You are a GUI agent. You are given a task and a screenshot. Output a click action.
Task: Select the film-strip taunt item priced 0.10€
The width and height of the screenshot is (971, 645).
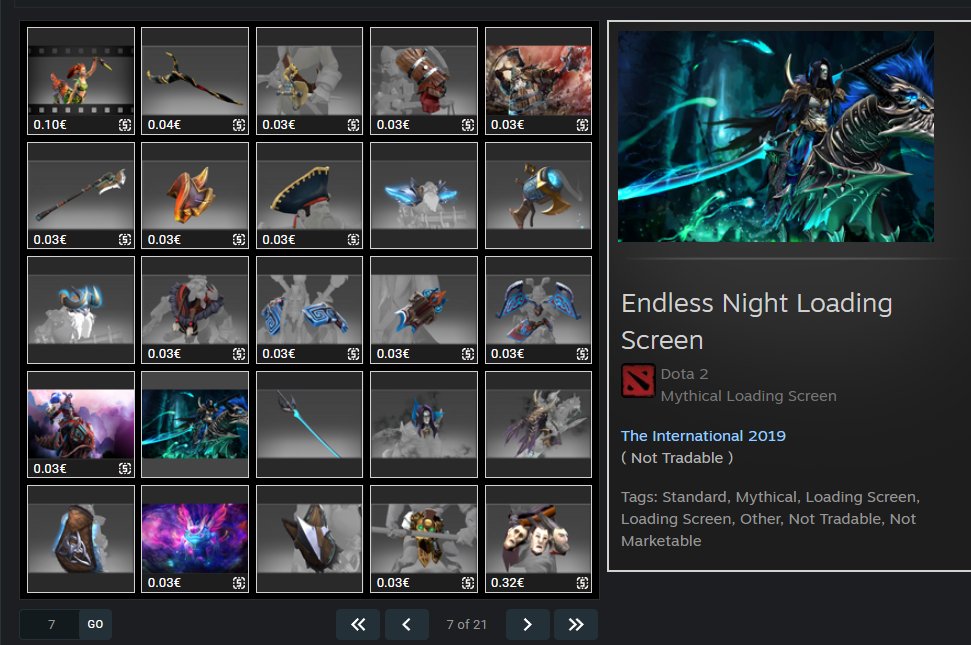coord(80,81)
